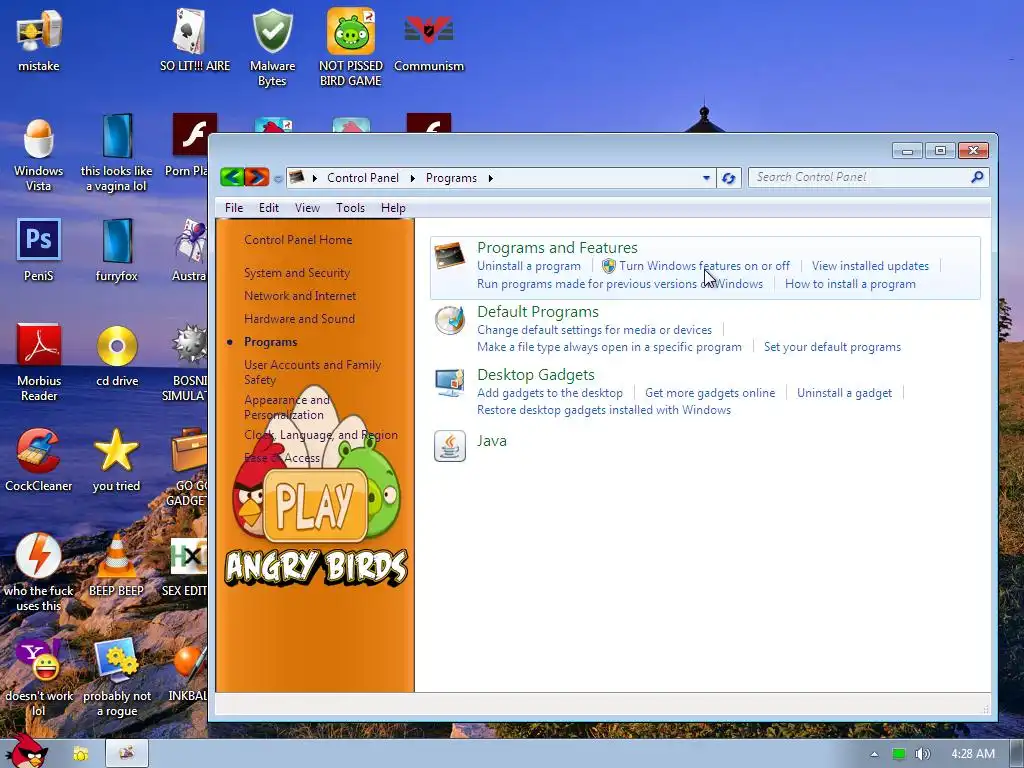Open the 'mistake' desktop icon
Viewport: 1024px width, 768px height.
(x=39, y=38)
